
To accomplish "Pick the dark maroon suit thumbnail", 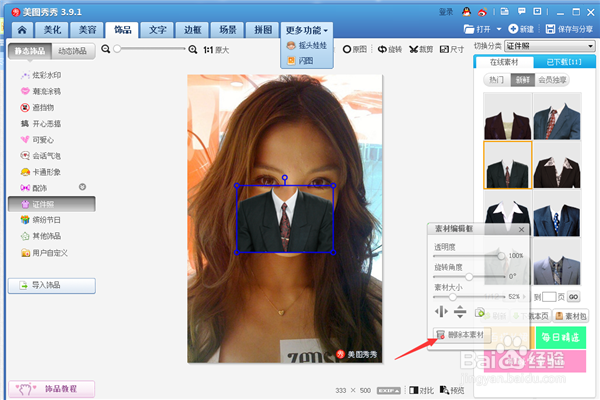I will click(x=508, y=116).
